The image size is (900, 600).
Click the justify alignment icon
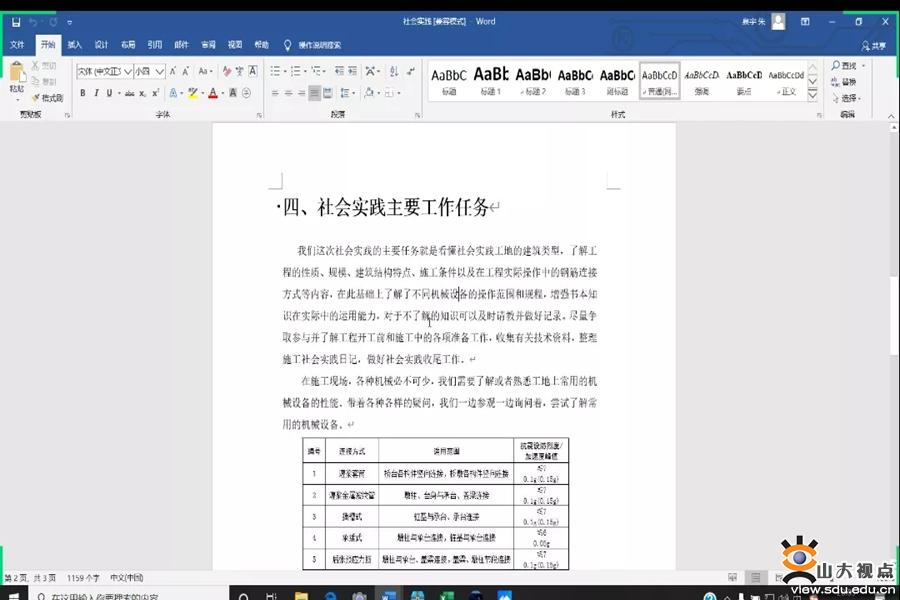[314, 93]
